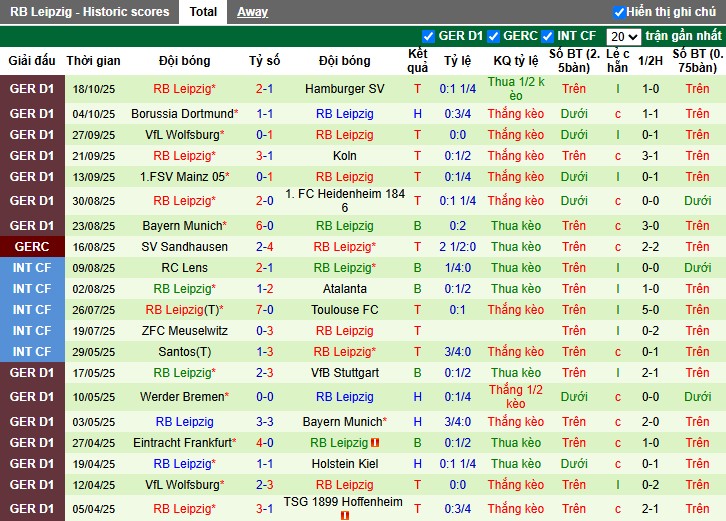Viewport: 726px width, 521px height.
Task: Open the Away tab
Action: 252,12
